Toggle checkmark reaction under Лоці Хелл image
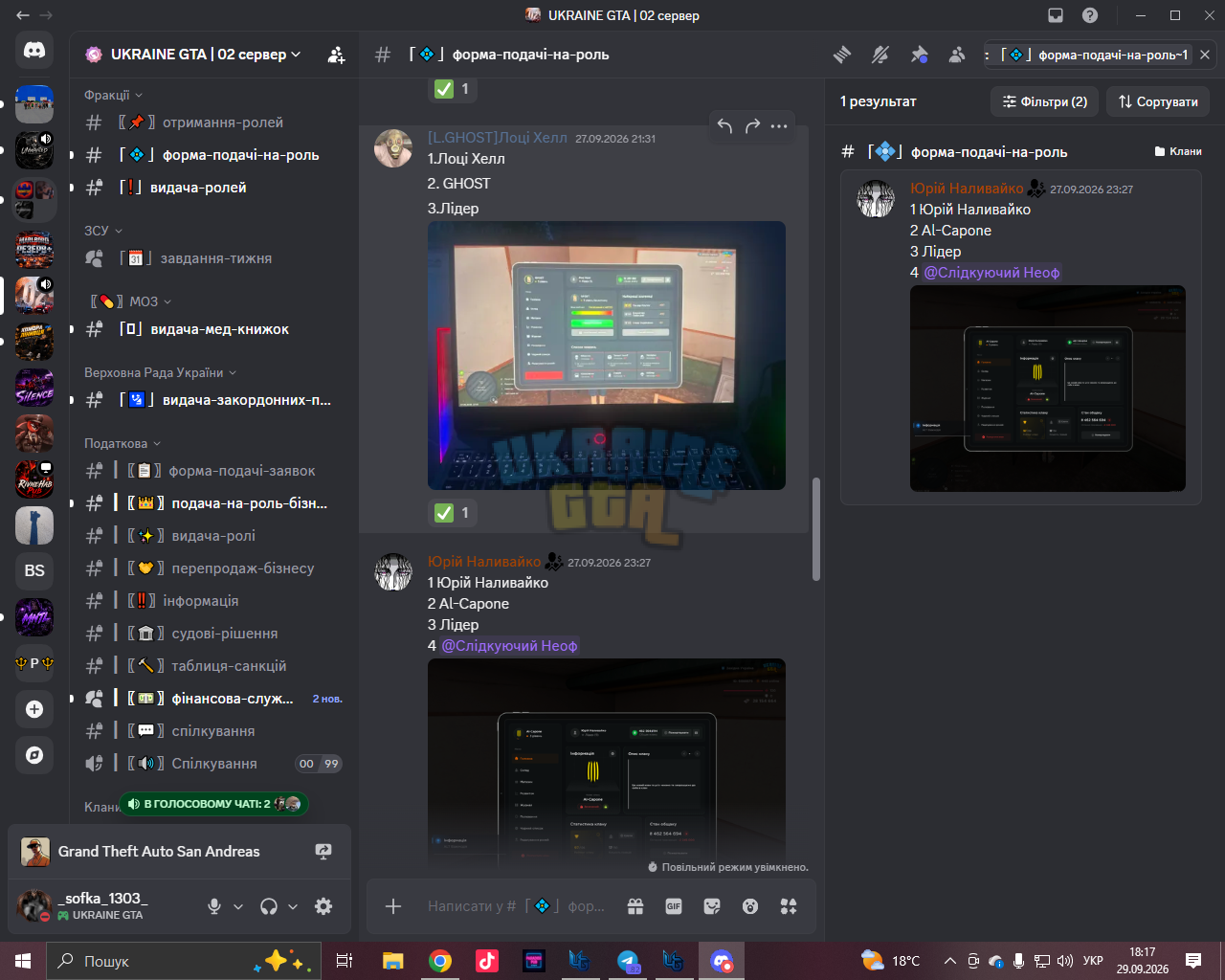The image size is (1225, 980). tap(453, 513)
